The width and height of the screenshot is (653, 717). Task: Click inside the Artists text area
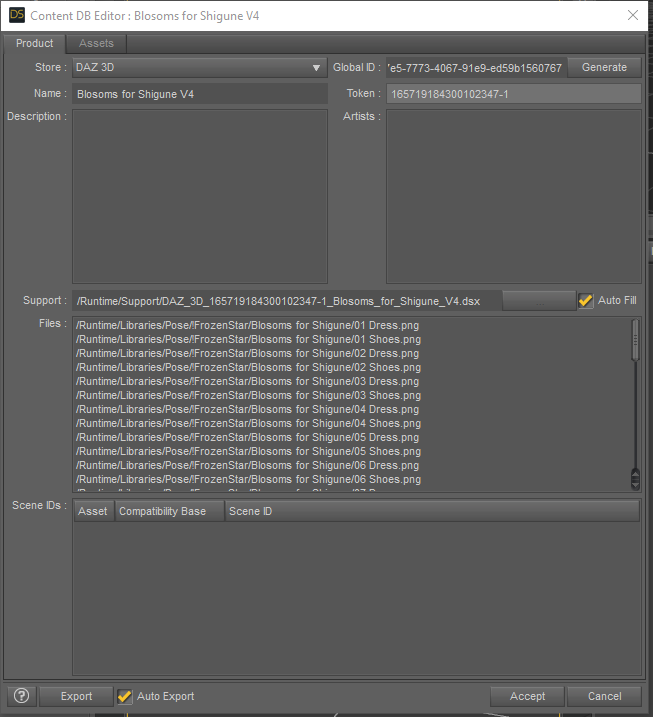tap(514, 196)
